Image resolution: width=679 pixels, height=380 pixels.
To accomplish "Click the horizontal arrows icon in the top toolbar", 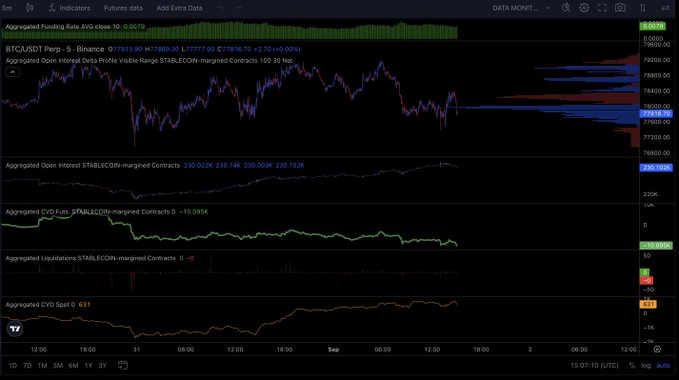I will (x=666, y=8).
